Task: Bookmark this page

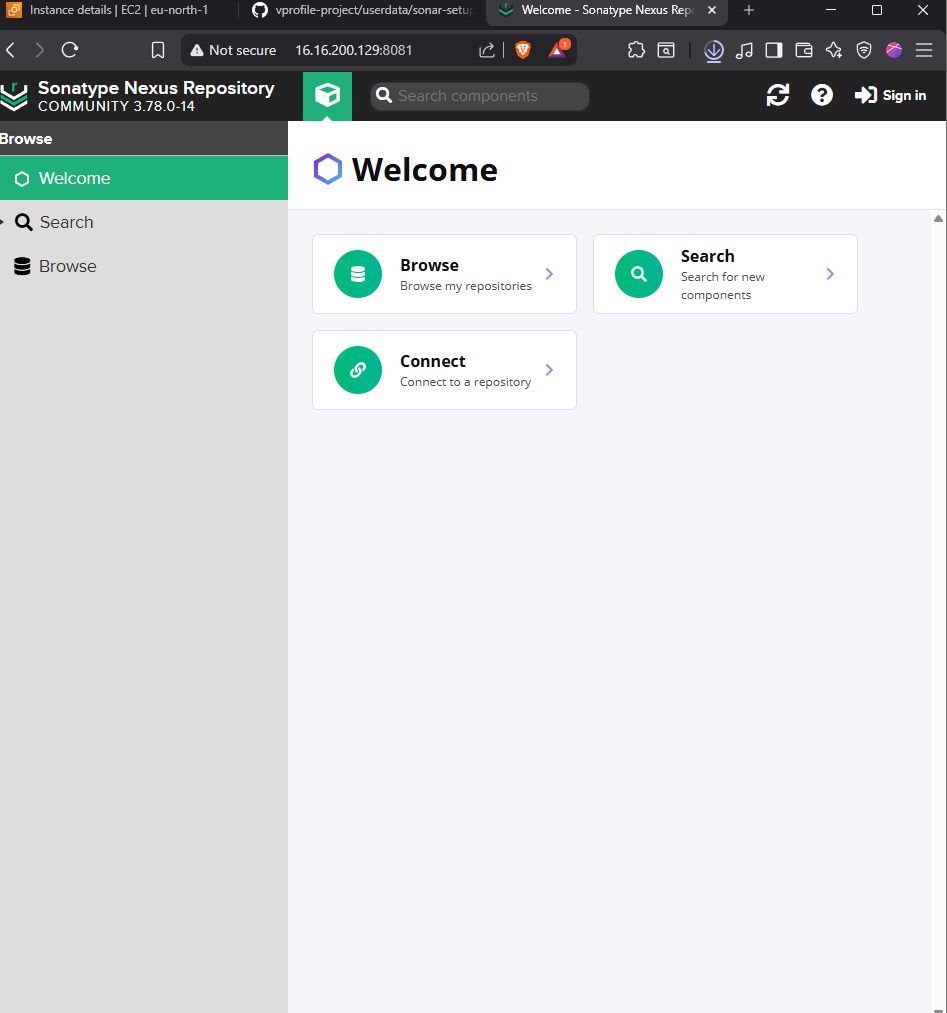Action: pyautogui.click(x=158, y=50)
